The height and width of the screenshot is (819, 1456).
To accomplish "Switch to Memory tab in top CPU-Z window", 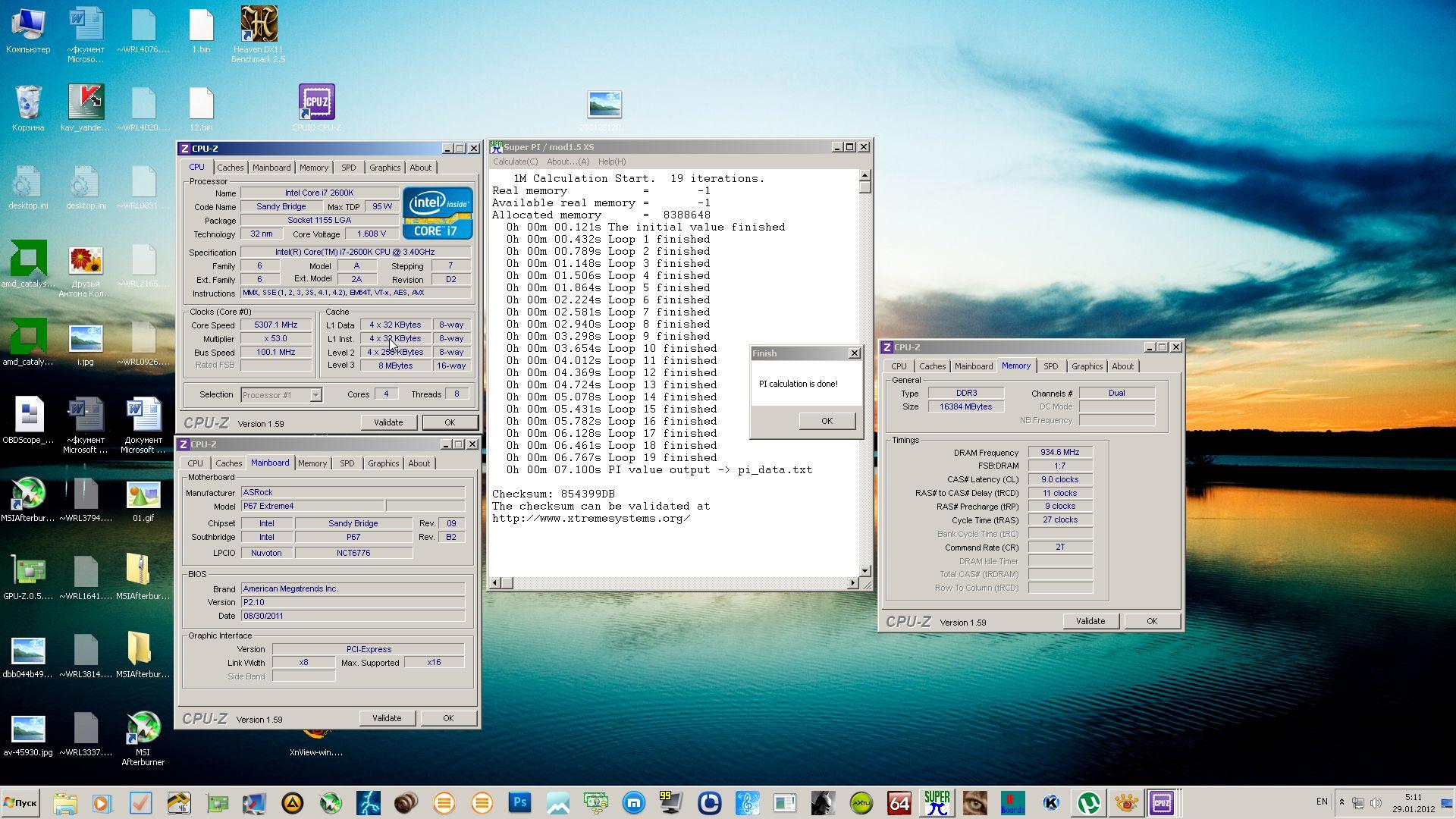I will [314, 168].
